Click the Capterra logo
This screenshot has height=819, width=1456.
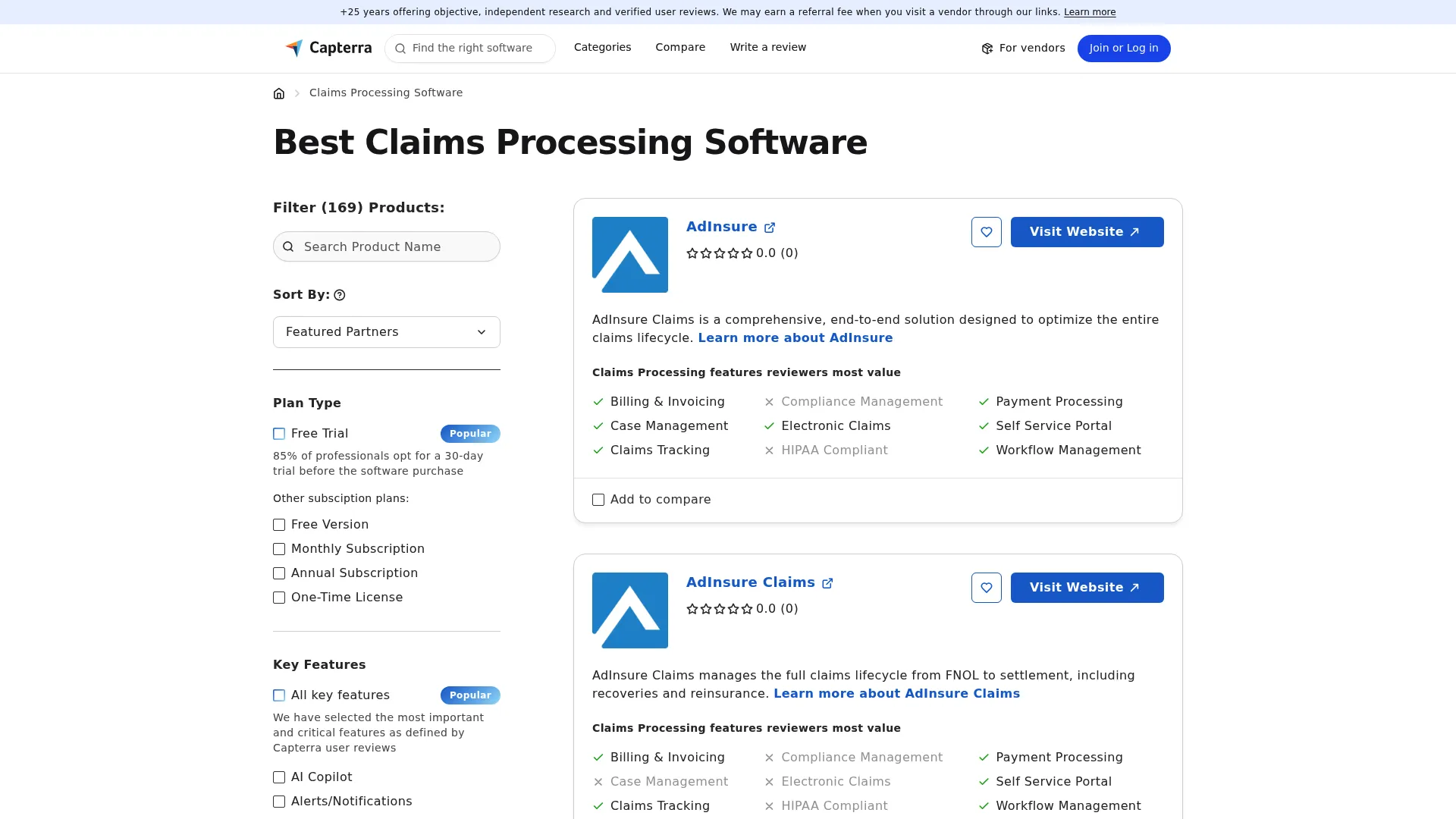(328, 48)
